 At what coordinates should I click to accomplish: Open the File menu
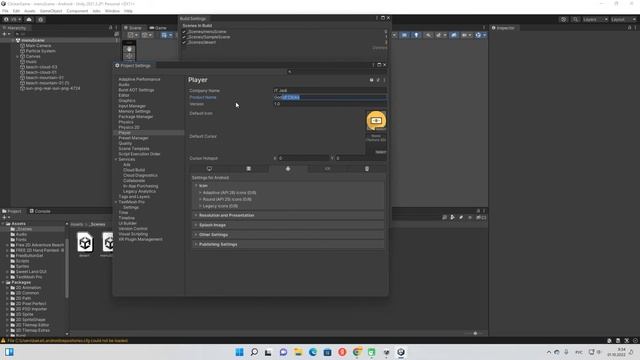click(5, 11)
